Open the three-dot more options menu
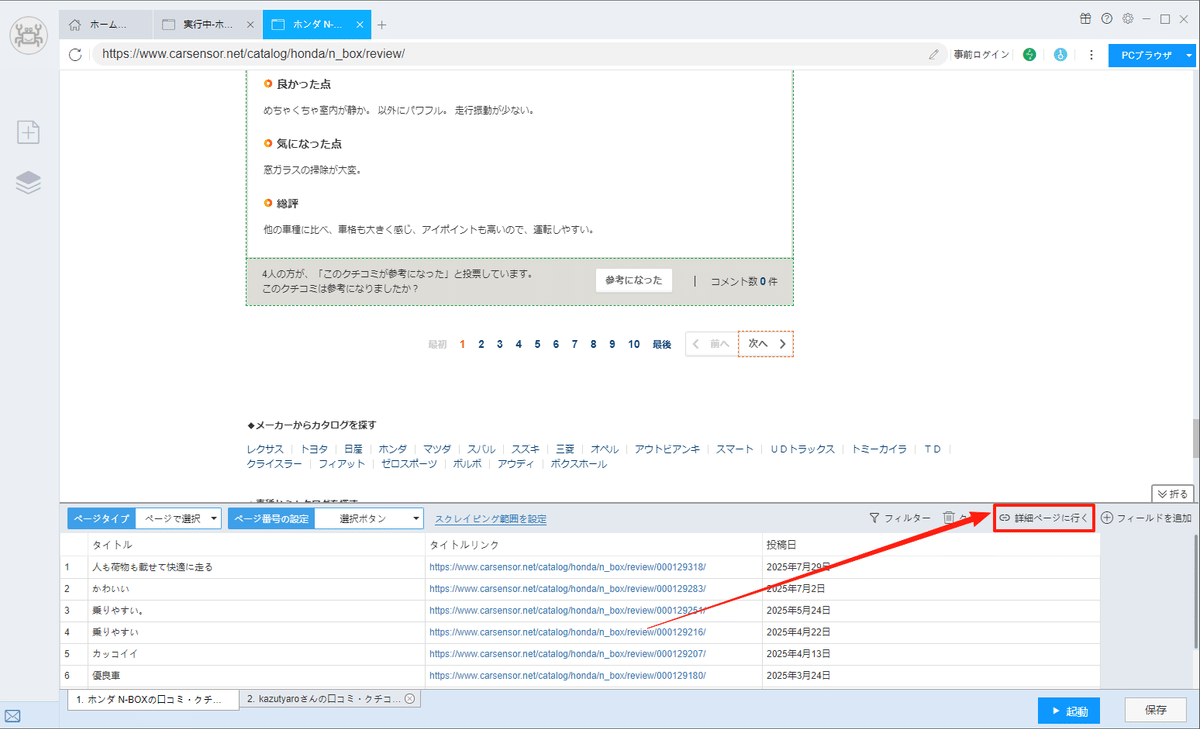This screenshot has width=1200, height=729. coord(1091,55)
